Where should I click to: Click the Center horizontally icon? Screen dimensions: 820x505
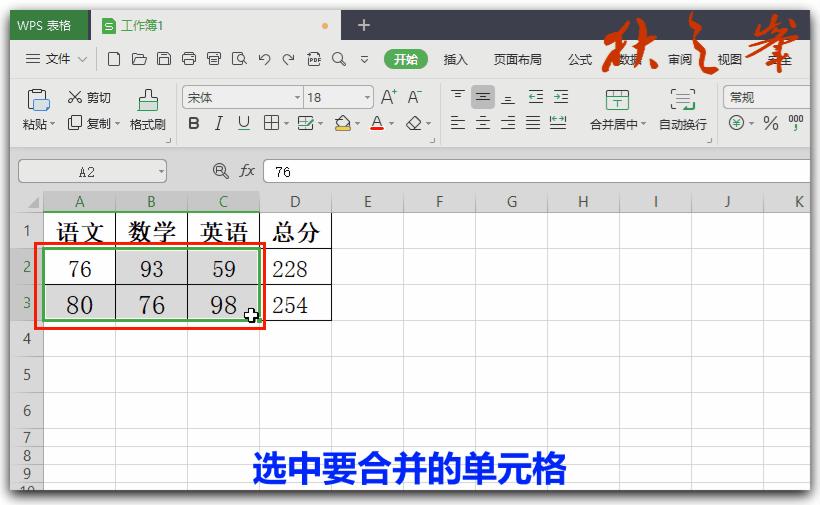483,123
